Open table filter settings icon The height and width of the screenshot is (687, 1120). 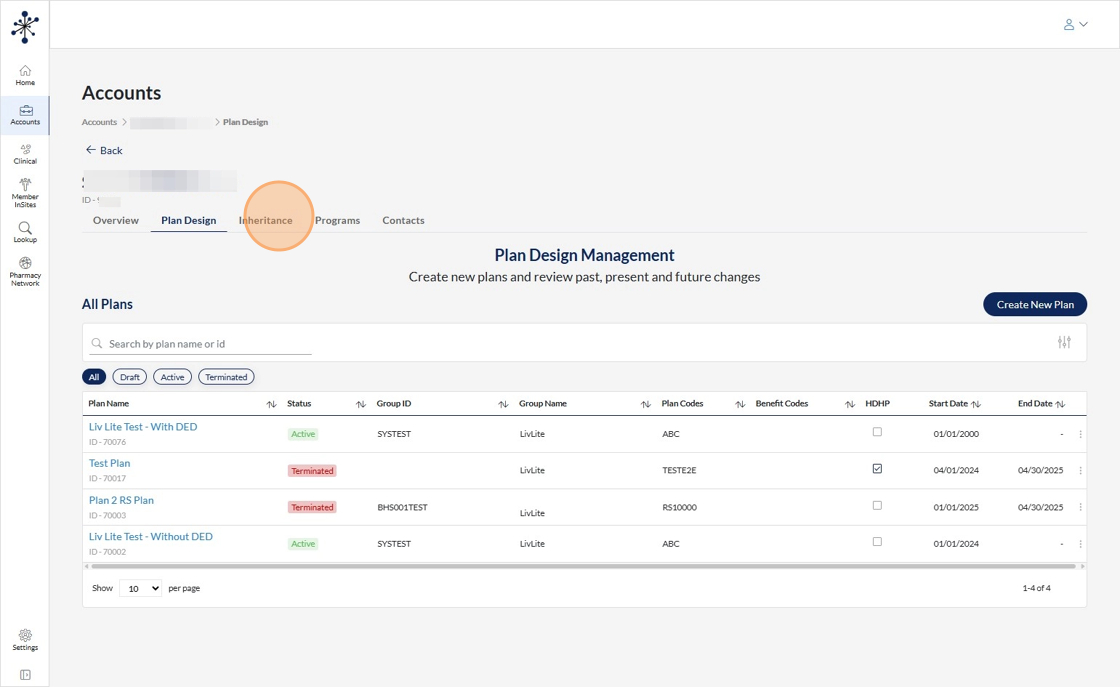[1064, 343]
